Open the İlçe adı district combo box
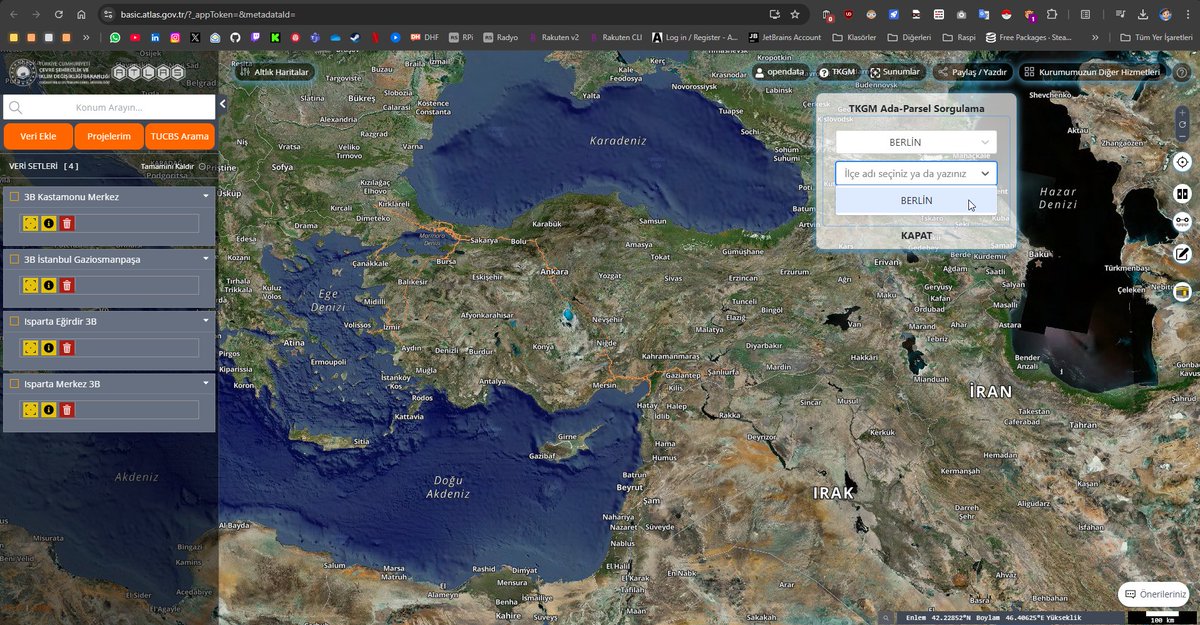The height and width of the screenshot is (625, 1200). pyautogui.click(x=916, y=173)
